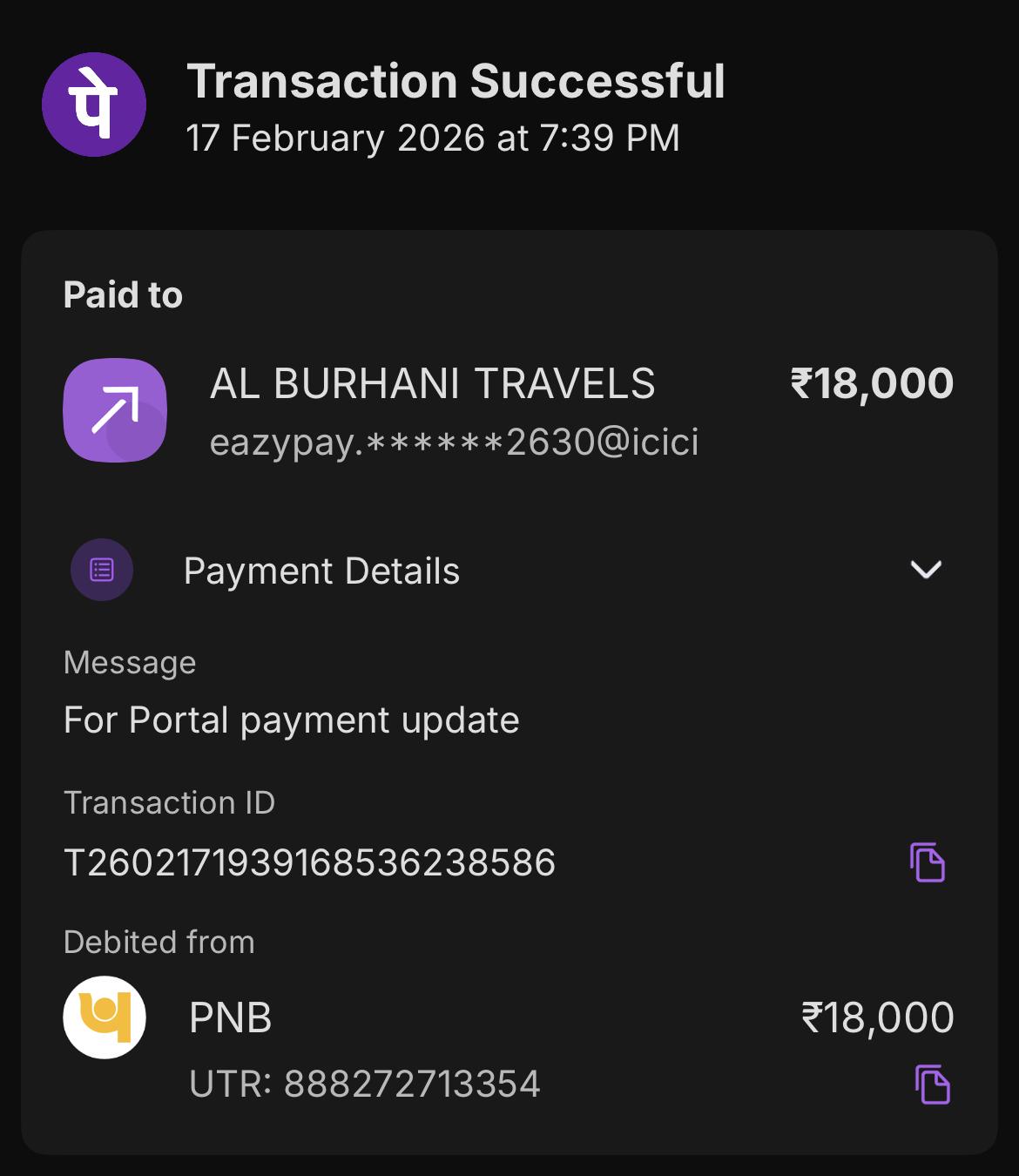Click the ₹18,000 debited amount from PNB
Image resolution: width=1019 pixels, height=1176 pixels.
pyautogui.click(x=877, y=1018)
